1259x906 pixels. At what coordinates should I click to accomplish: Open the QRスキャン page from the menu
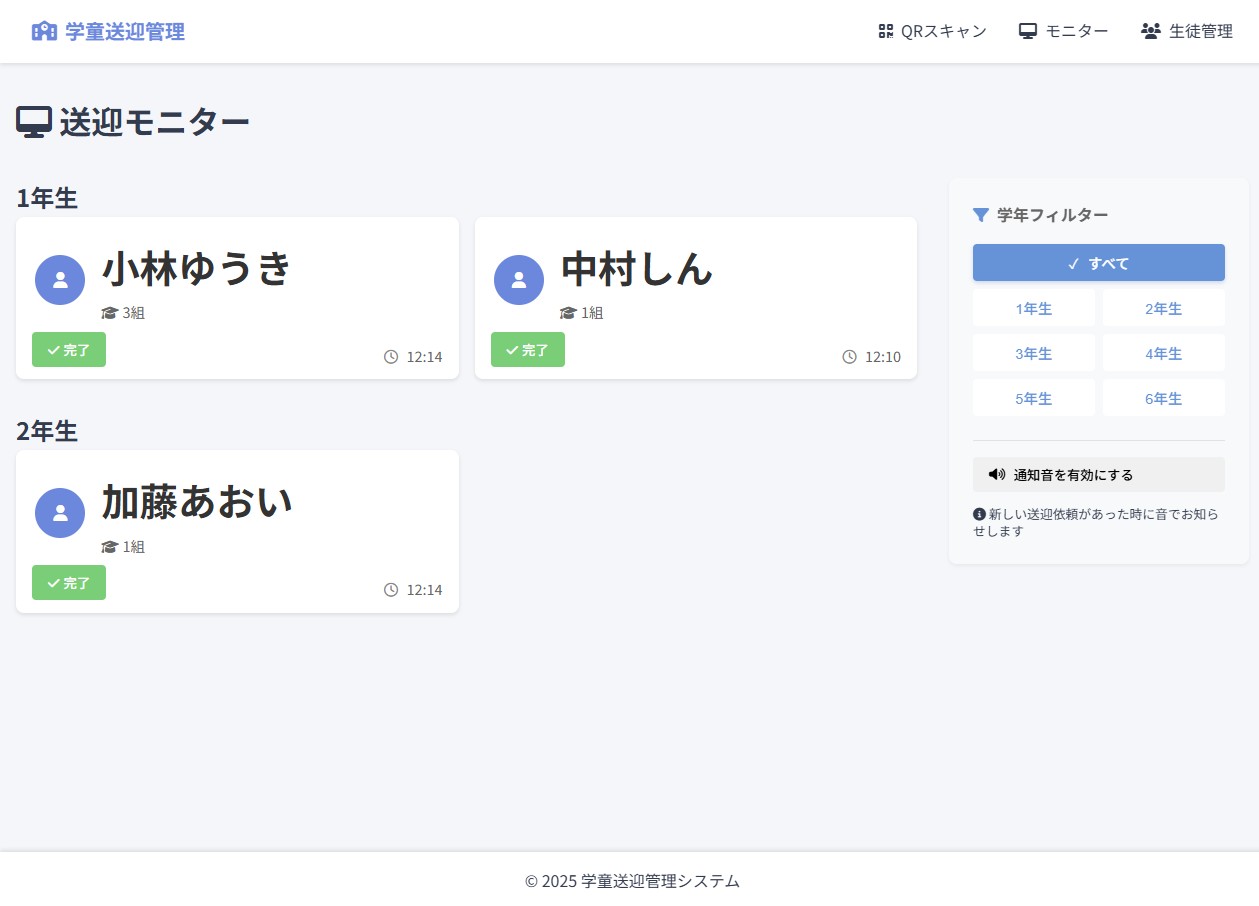(930, 30)
